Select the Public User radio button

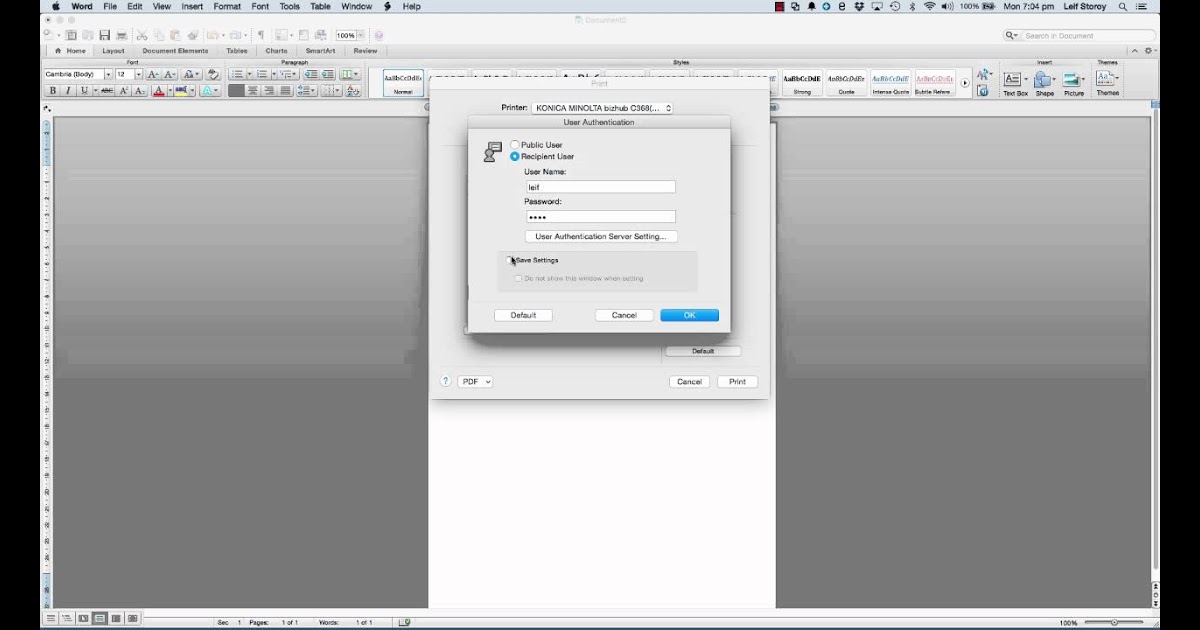515,145
